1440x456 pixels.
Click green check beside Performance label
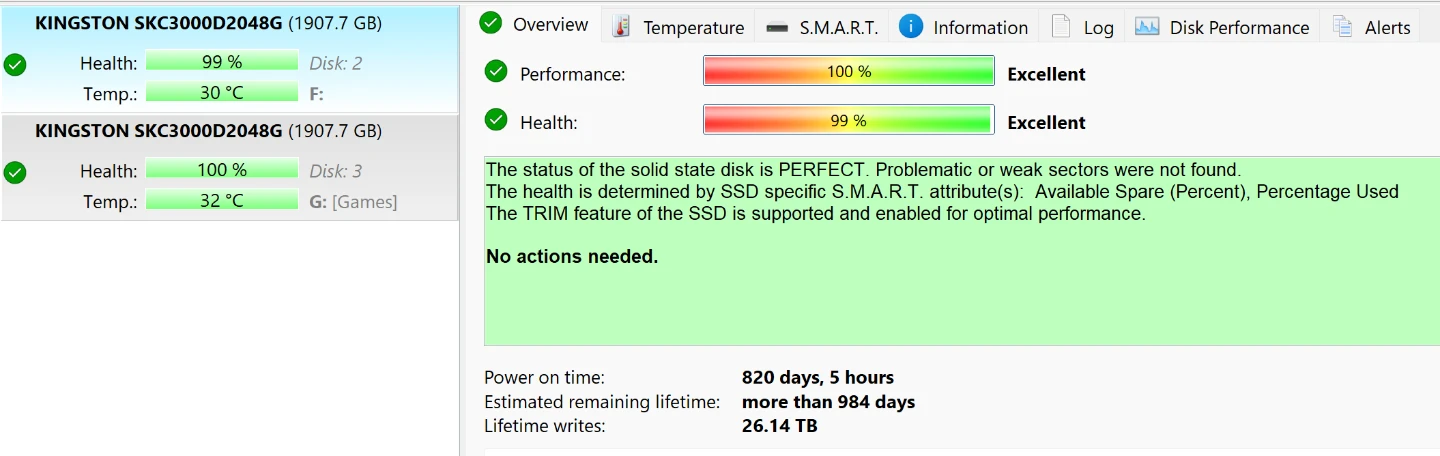coord(496,71)
